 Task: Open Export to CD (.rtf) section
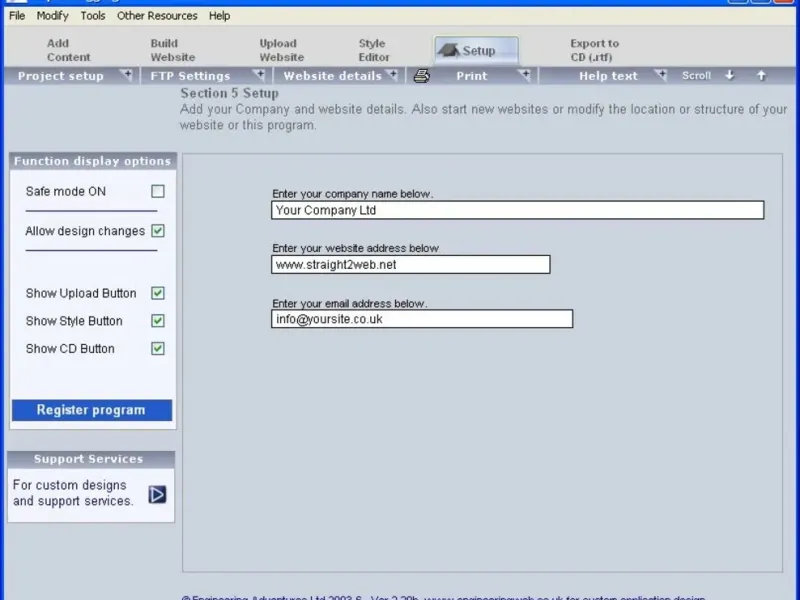(x=594, y=50)
